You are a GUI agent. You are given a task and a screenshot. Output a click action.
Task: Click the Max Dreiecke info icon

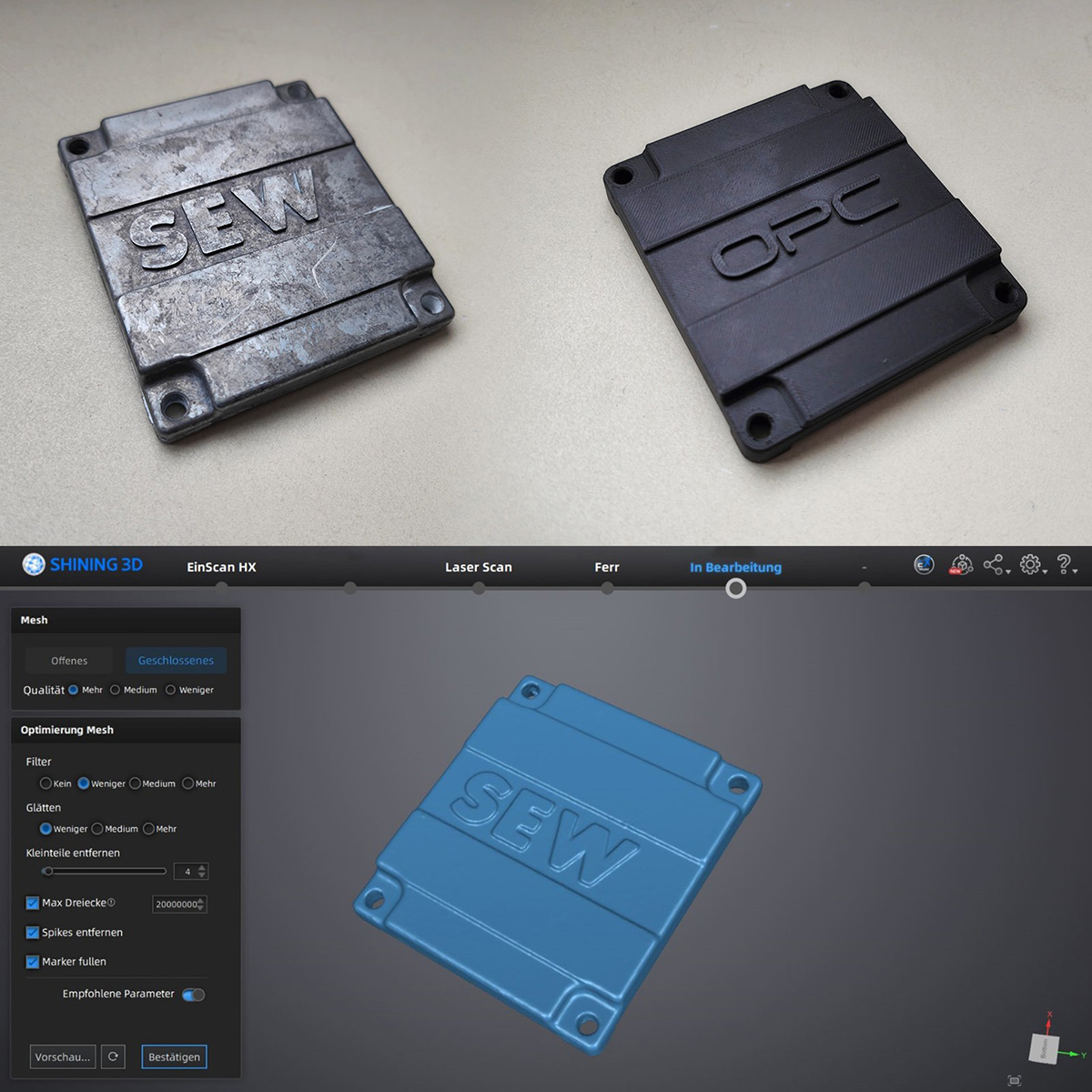point(112,903)
